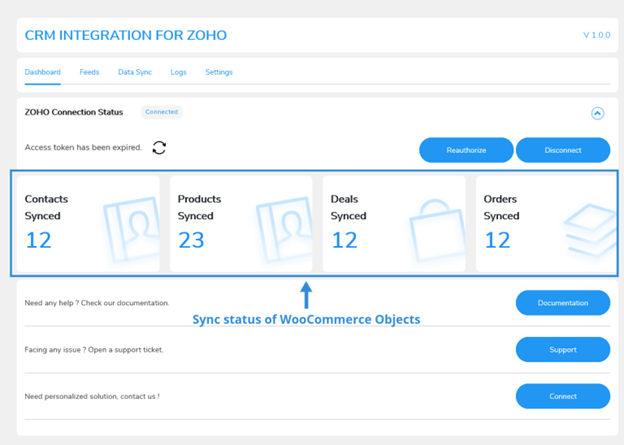This screenshot has height=445, width=624.
Task: Click the Contacts synced count 12
Action: pos(38,240)
